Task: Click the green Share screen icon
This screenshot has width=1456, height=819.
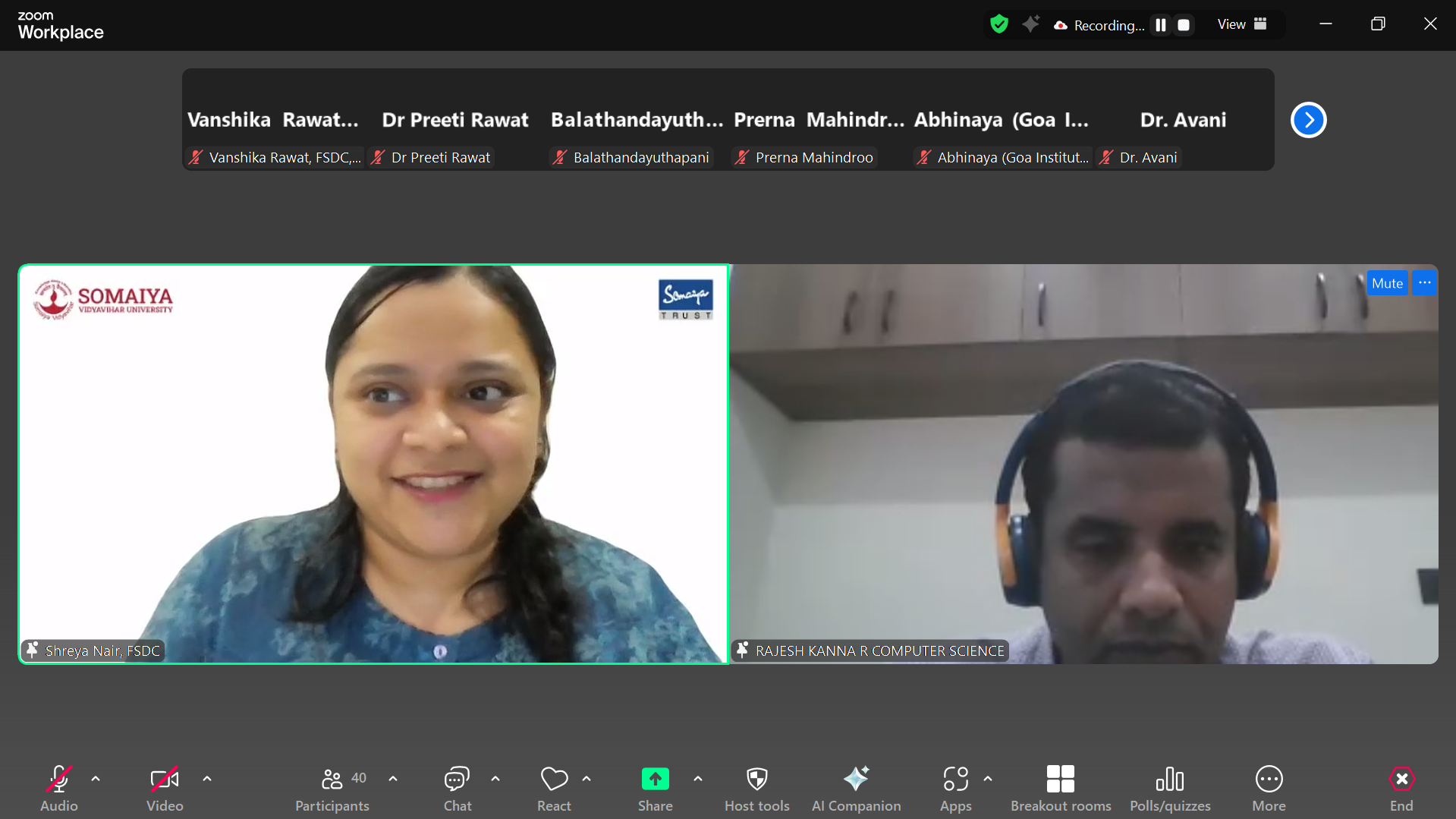Action: click(655, 780)
